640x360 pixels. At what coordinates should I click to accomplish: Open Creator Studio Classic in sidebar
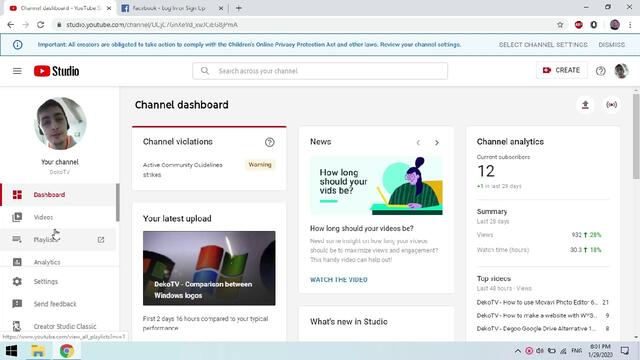58,326
